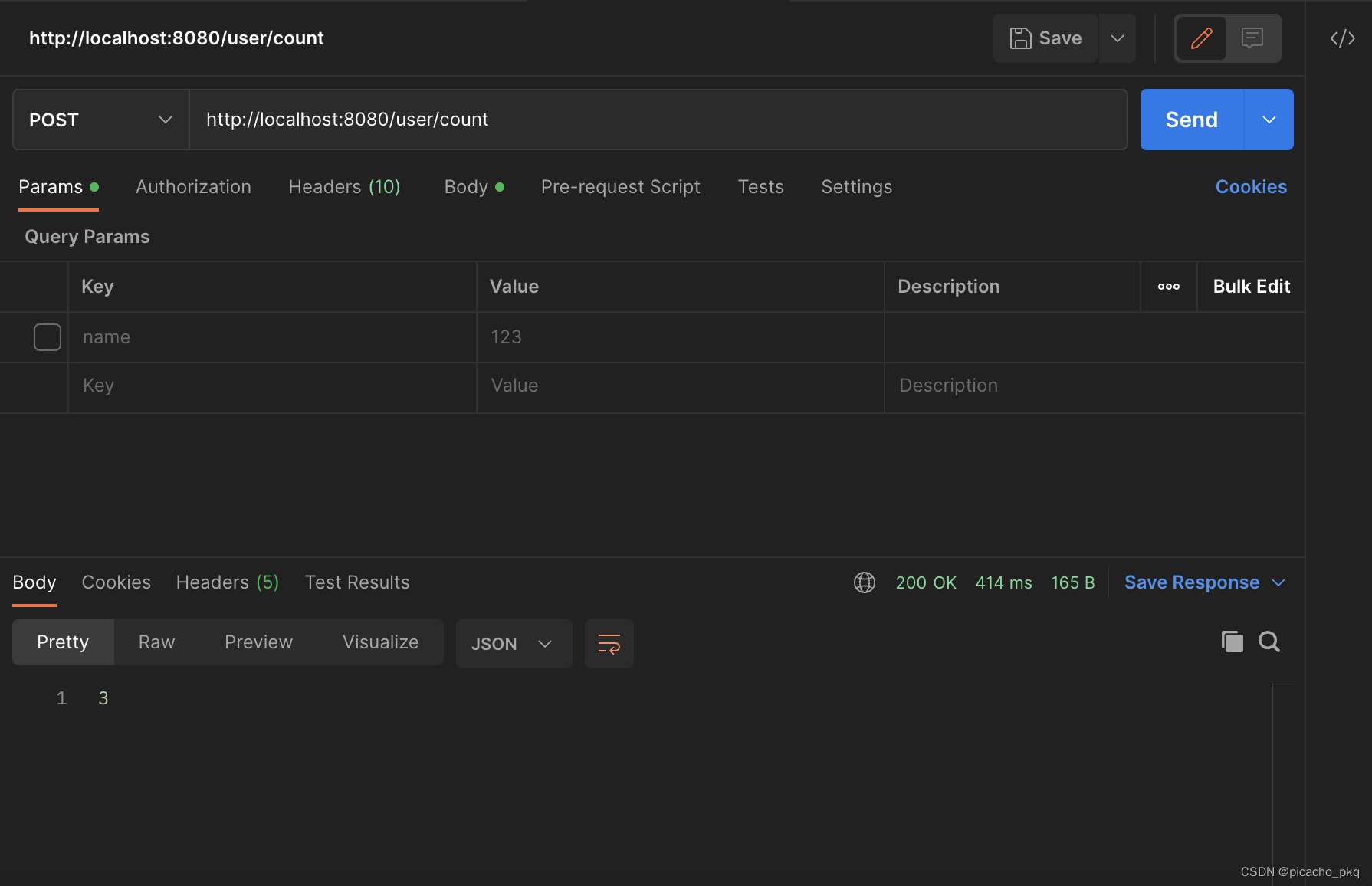Image resolution: width=1372 pixels, height=886 pixels.
Task: Click the three-dots column options icon
Action: [1169, 287]
